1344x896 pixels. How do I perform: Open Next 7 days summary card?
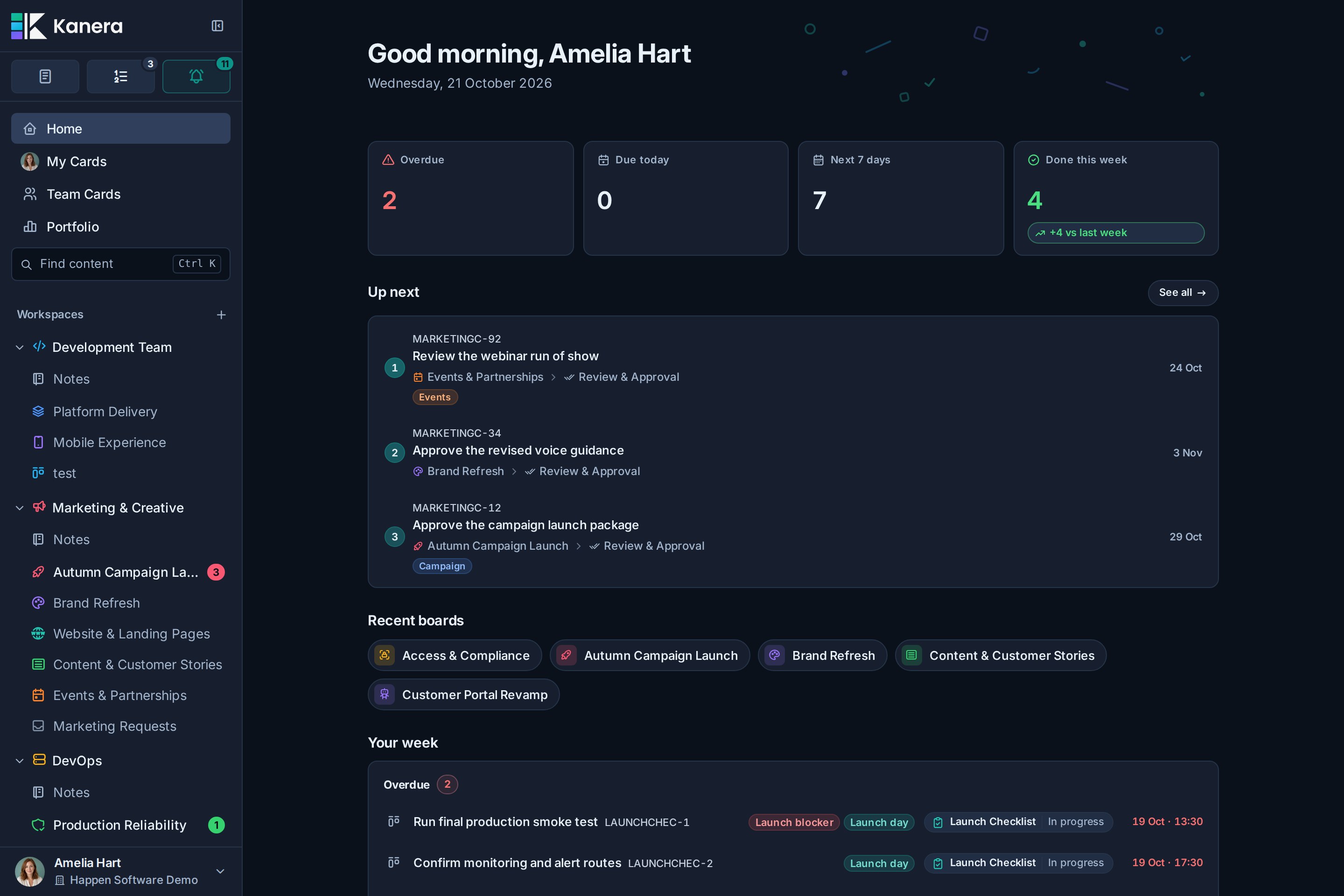[901, 198]
